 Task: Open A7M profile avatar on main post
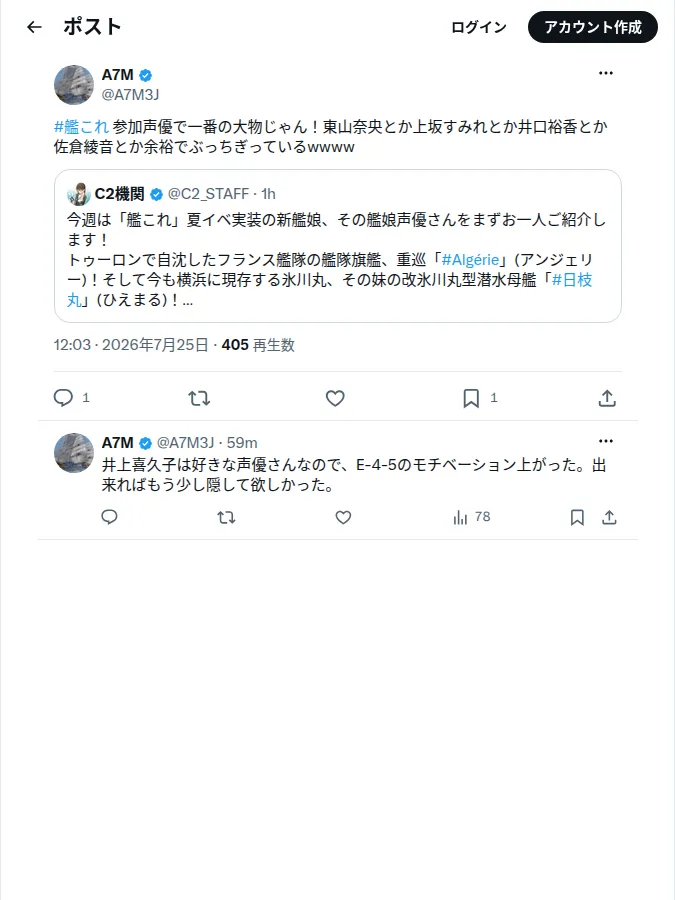coord(74,84)
